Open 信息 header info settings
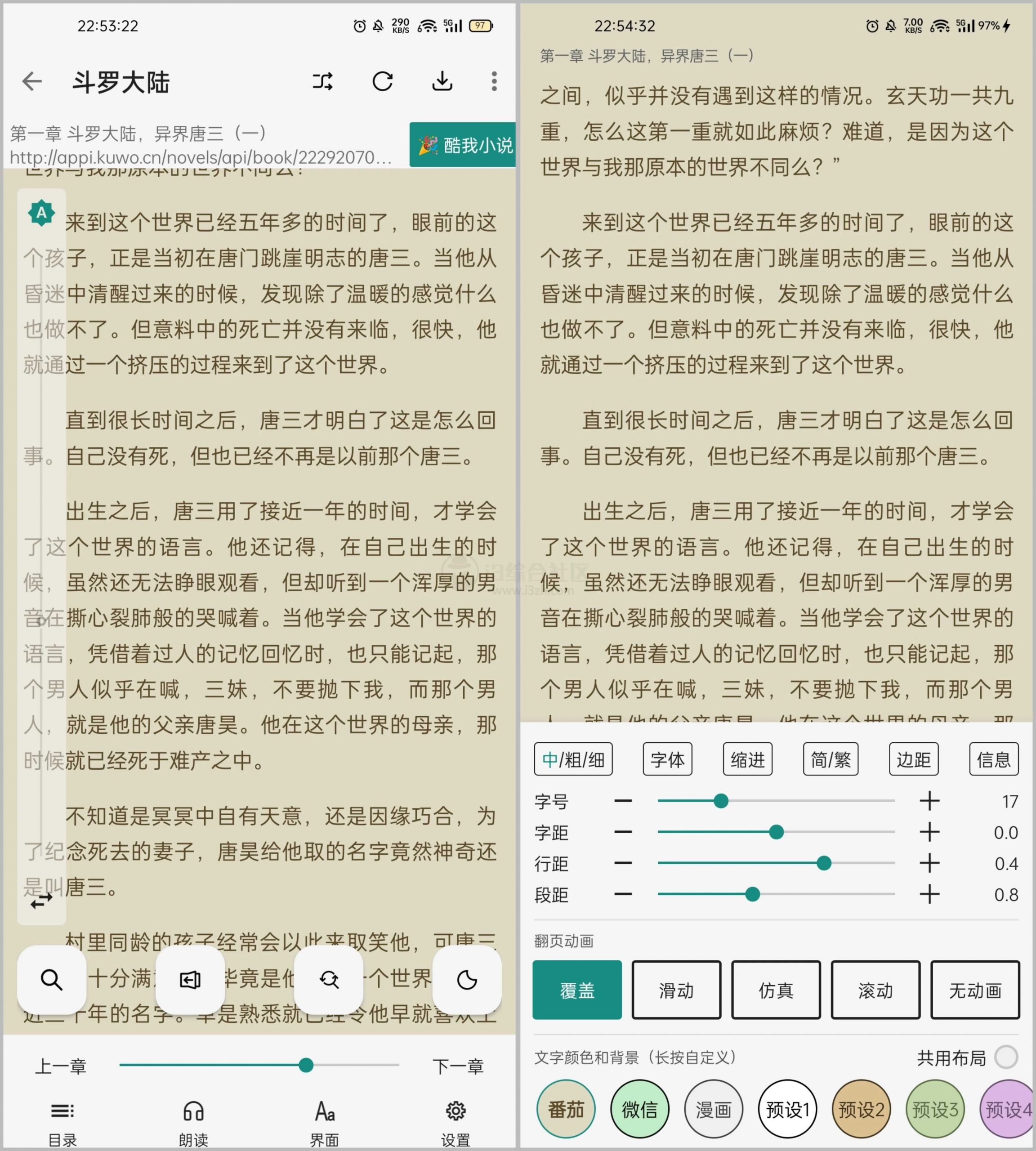 coord(994,759)
